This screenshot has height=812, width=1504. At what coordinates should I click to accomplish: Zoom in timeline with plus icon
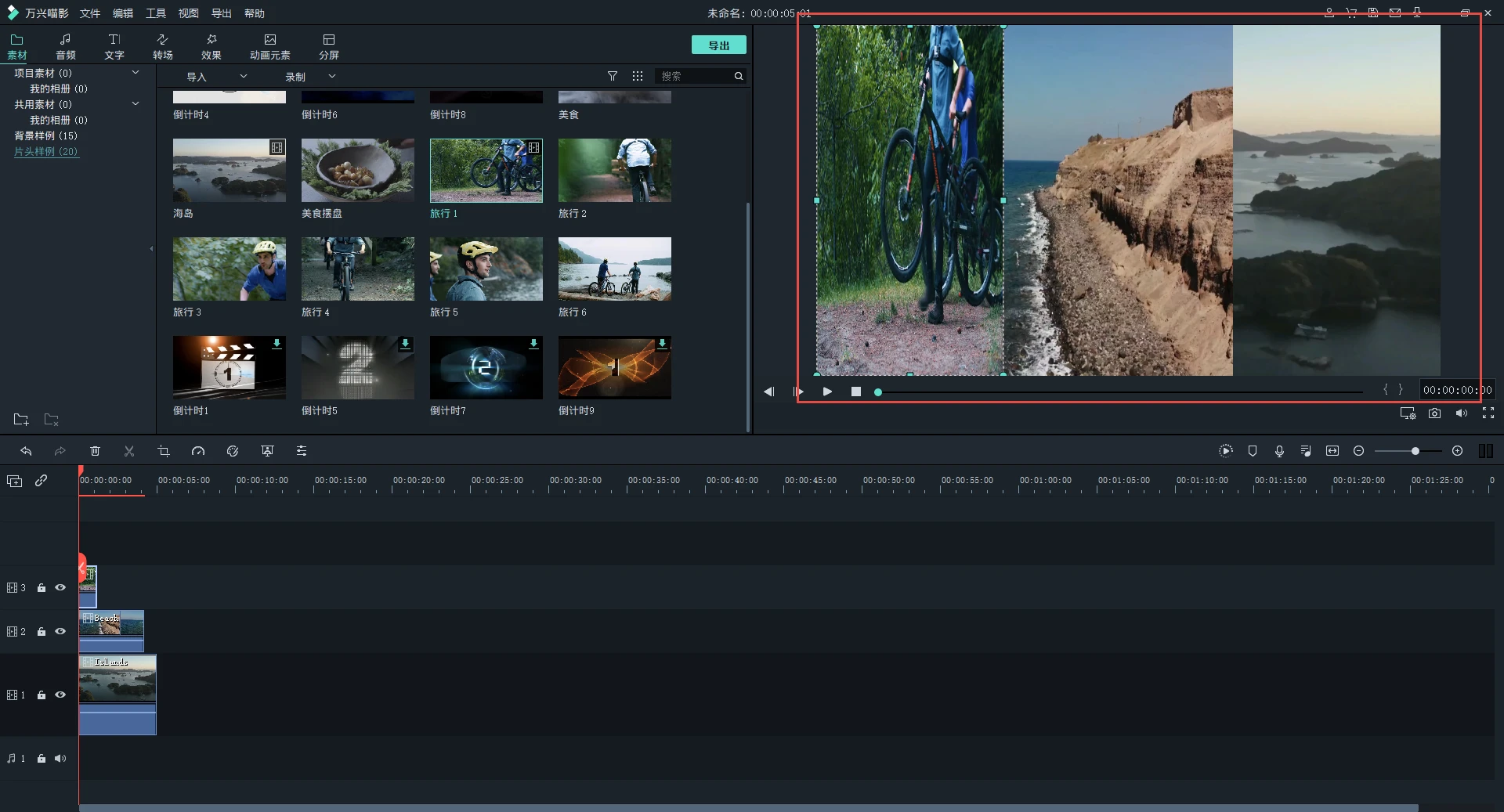tap(1458, 451)
